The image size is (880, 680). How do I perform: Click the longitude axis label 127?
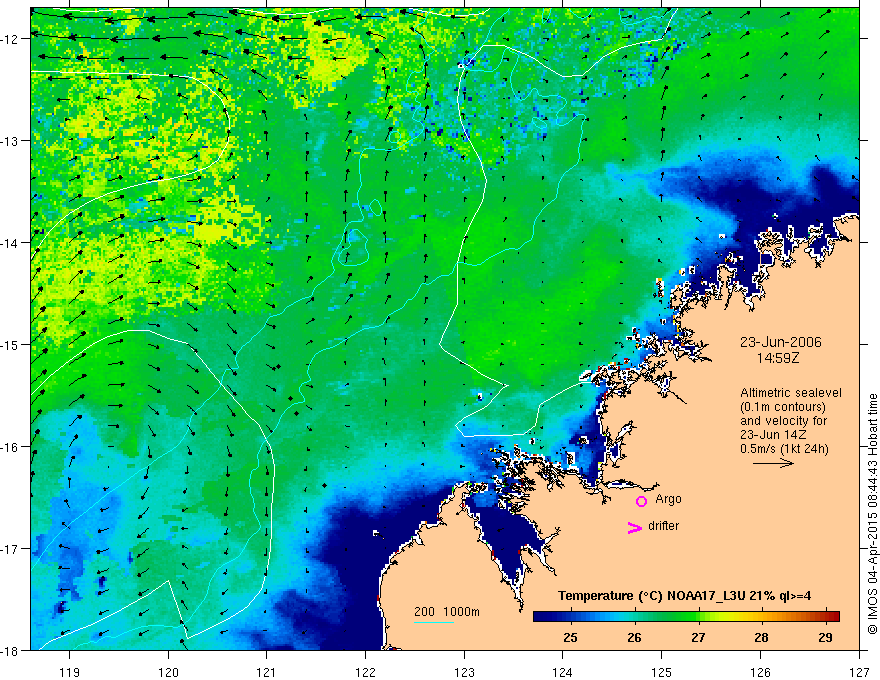pyautogui.click(x=859, y=672)
